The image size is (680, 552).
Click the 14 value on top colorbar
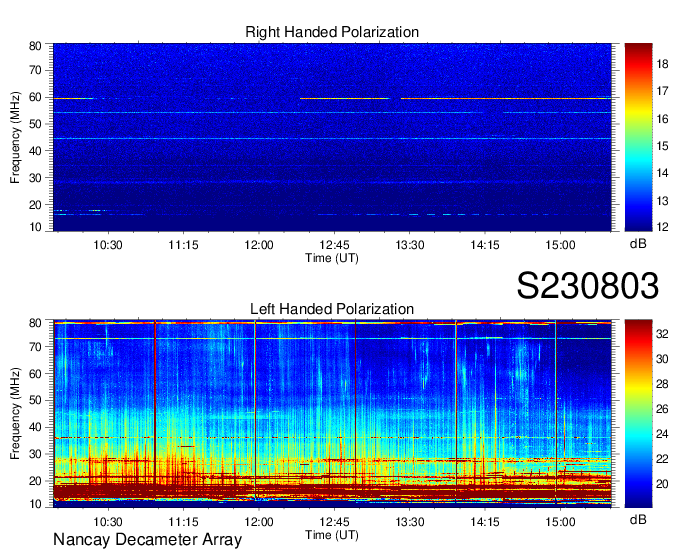pos(662,173)
